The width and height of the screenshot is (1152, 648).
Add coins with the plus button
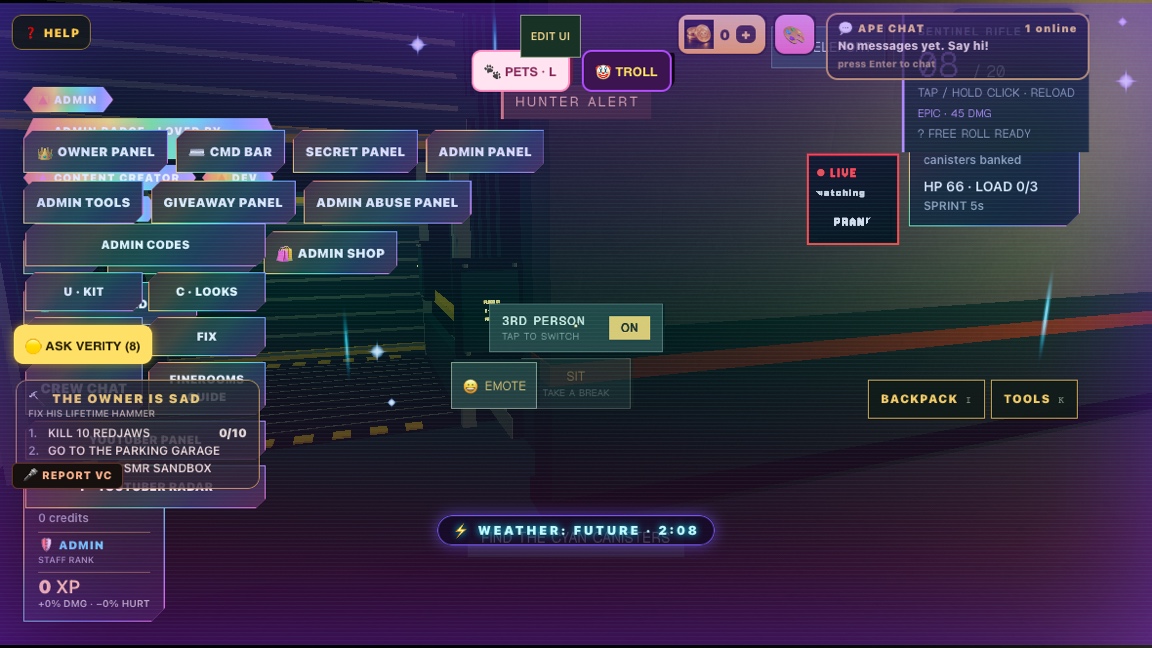[x=745, y=35]
